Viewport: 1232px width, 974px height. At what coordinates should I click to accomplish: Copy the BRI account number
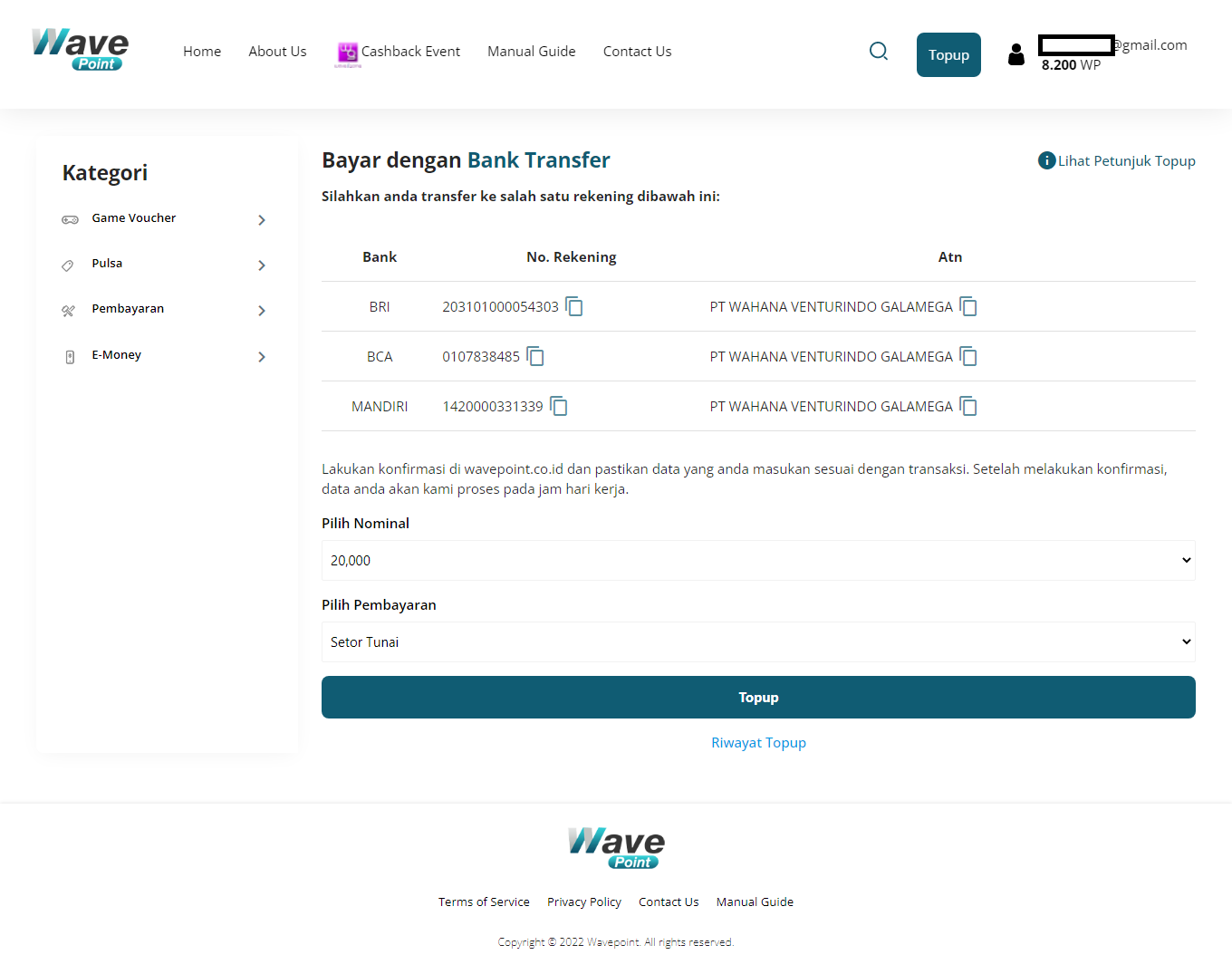tap(574, 307)
